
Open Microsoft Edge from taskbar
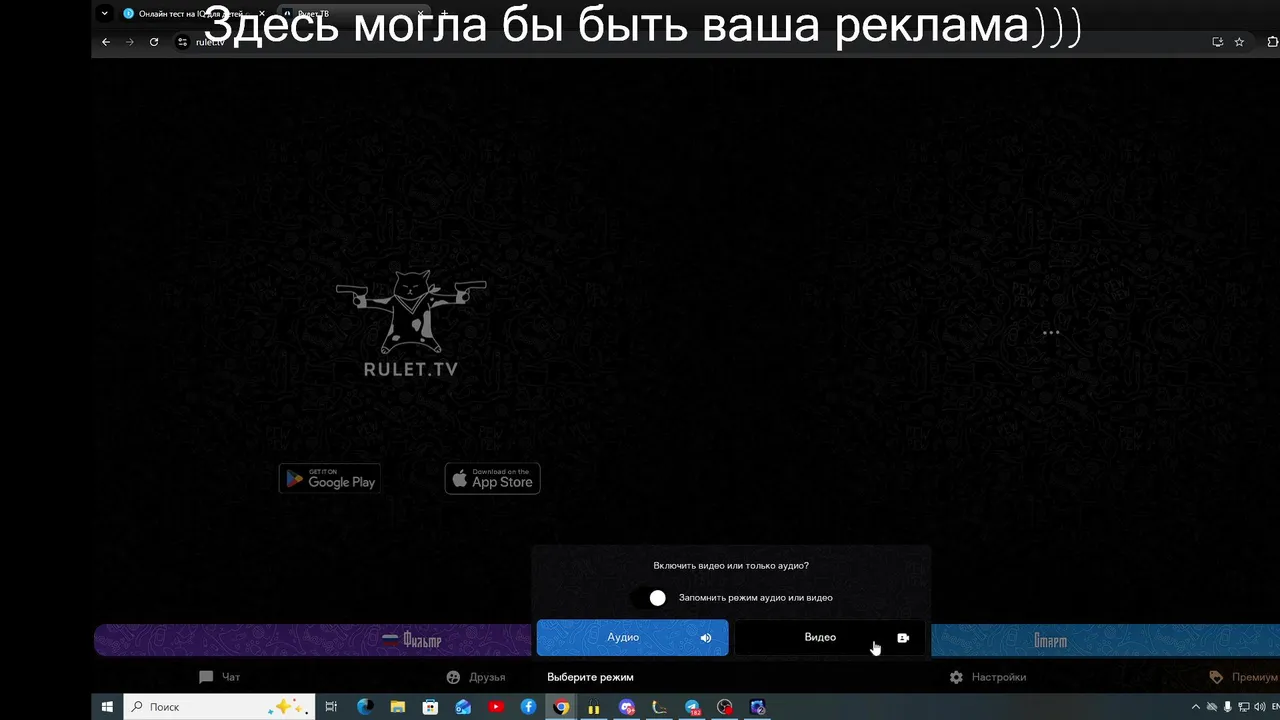[x=365, y=707]
